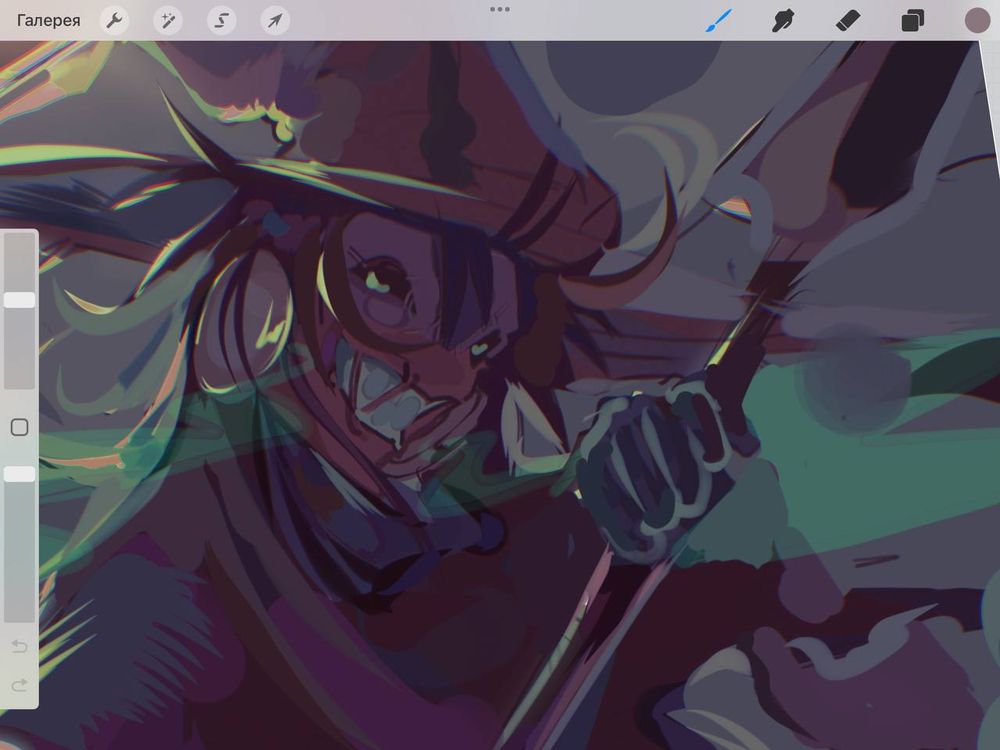
Task: Click the brush size slider handle
Action: pyautogui.click(x=20, y=300)
